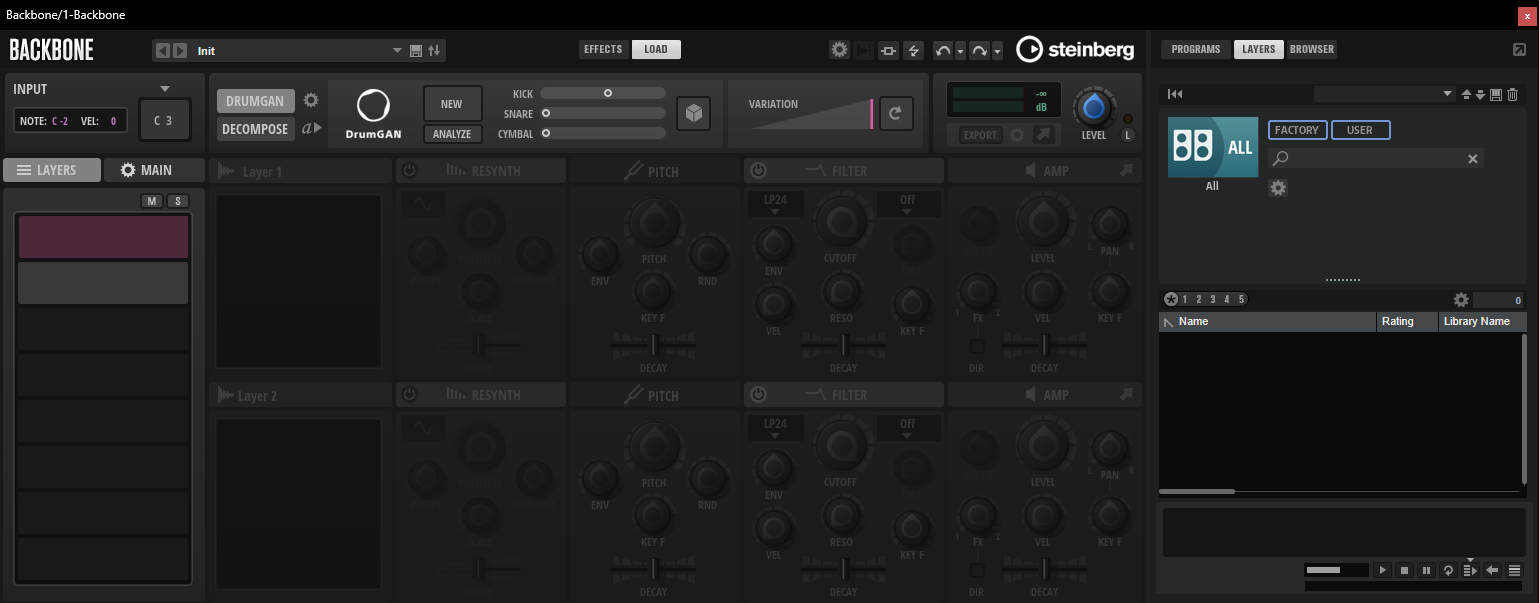
Task: Save browser filter preset floppy icon
Action: click(1496, 94)
